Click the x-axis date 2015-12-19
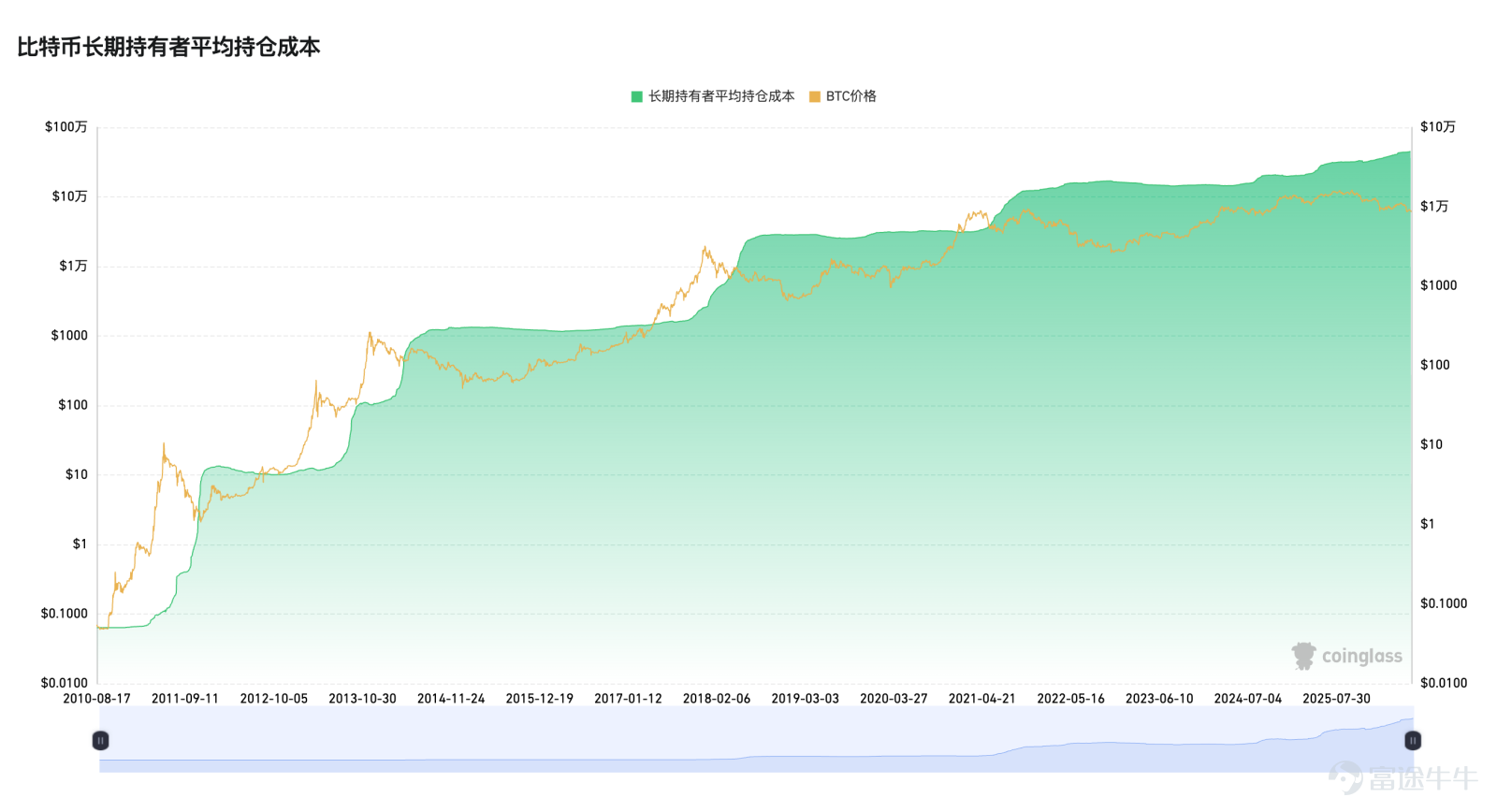This screenshot has width=1497, height=812. [x=540, y=699]
